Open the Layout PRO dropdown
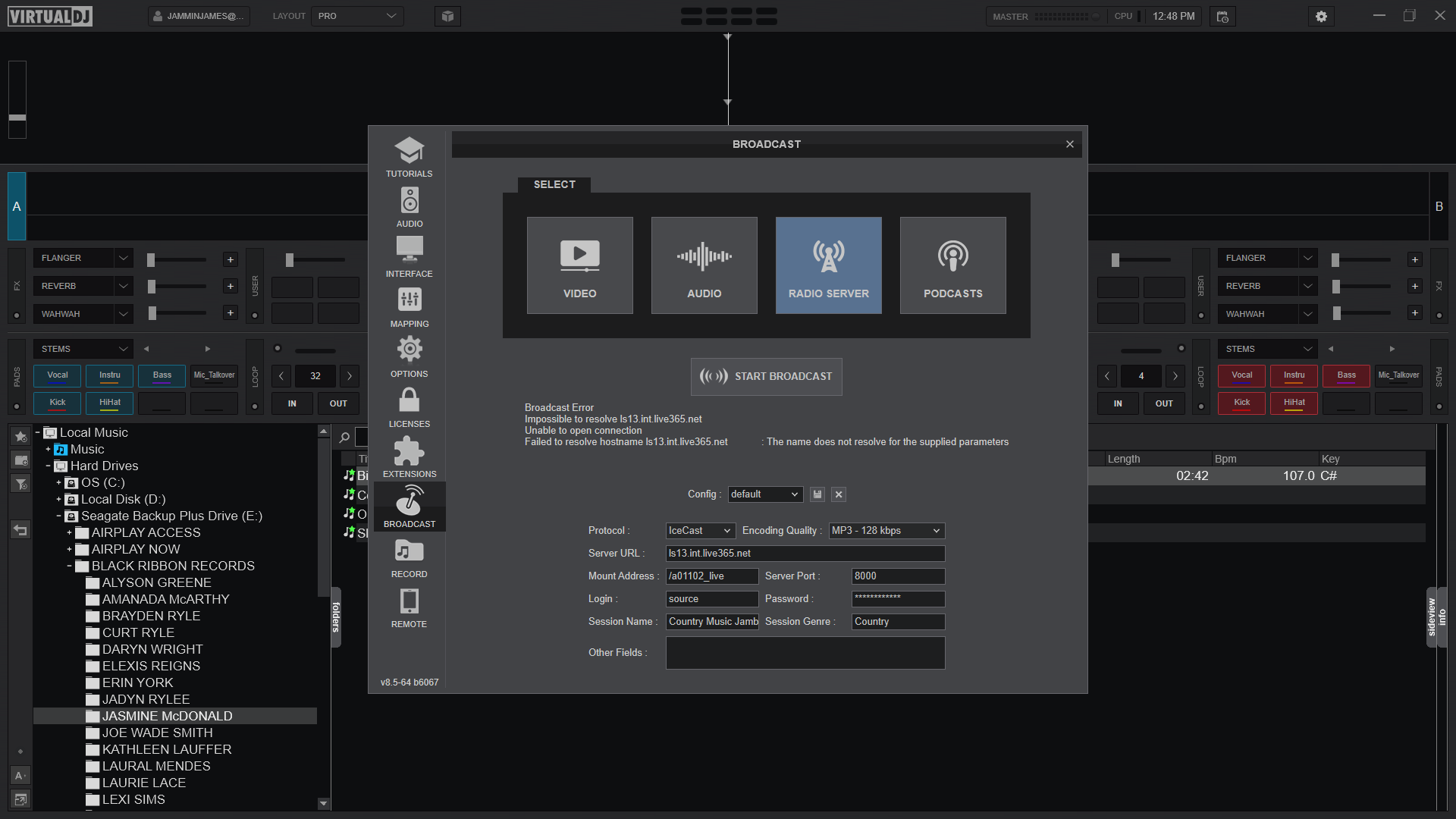The width and height of the screenshot is (1456, 819). pos(357,16)
